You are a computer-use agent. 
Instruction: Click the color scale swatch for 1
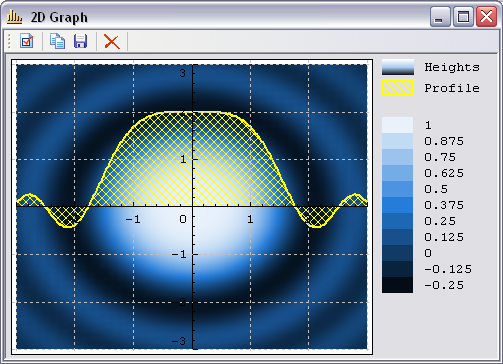pyautogui.click(x=397, y=125)
